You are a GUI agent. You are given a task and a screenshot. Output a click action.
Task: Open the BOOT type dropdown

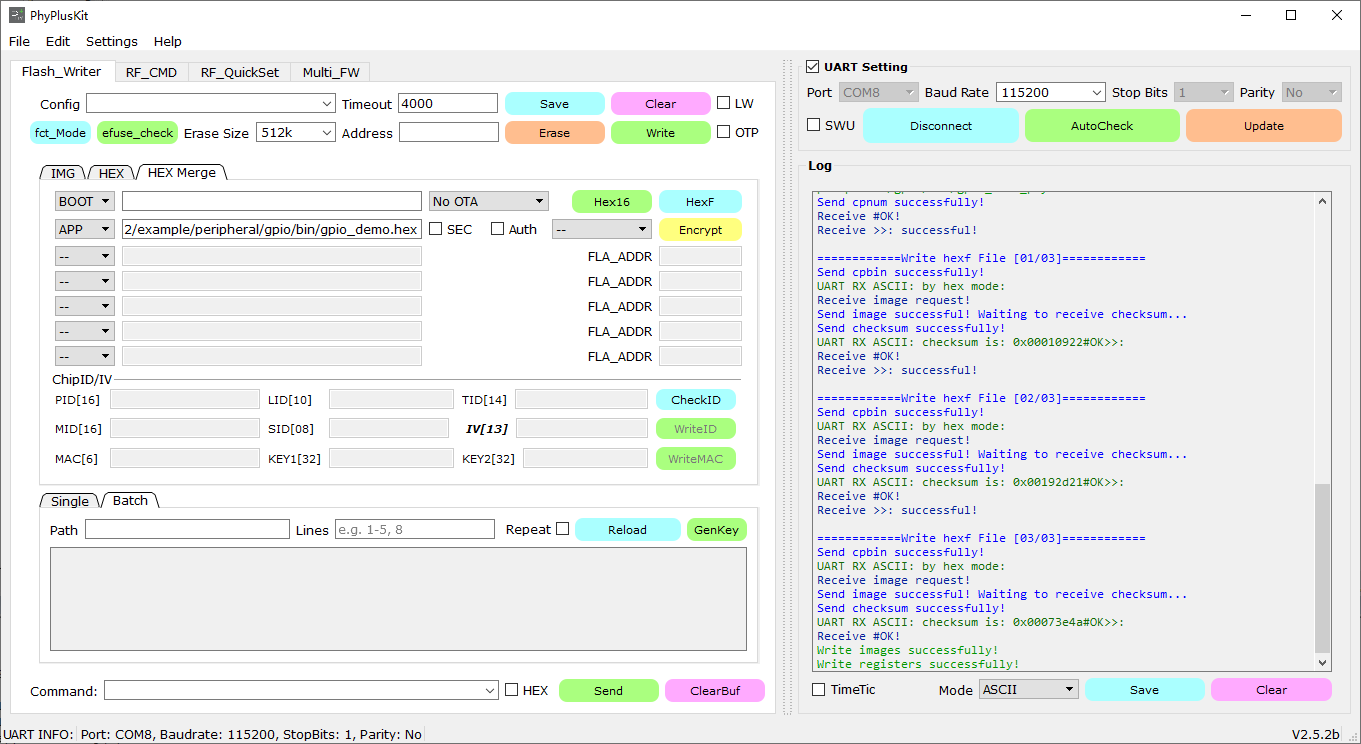point(84,201)
